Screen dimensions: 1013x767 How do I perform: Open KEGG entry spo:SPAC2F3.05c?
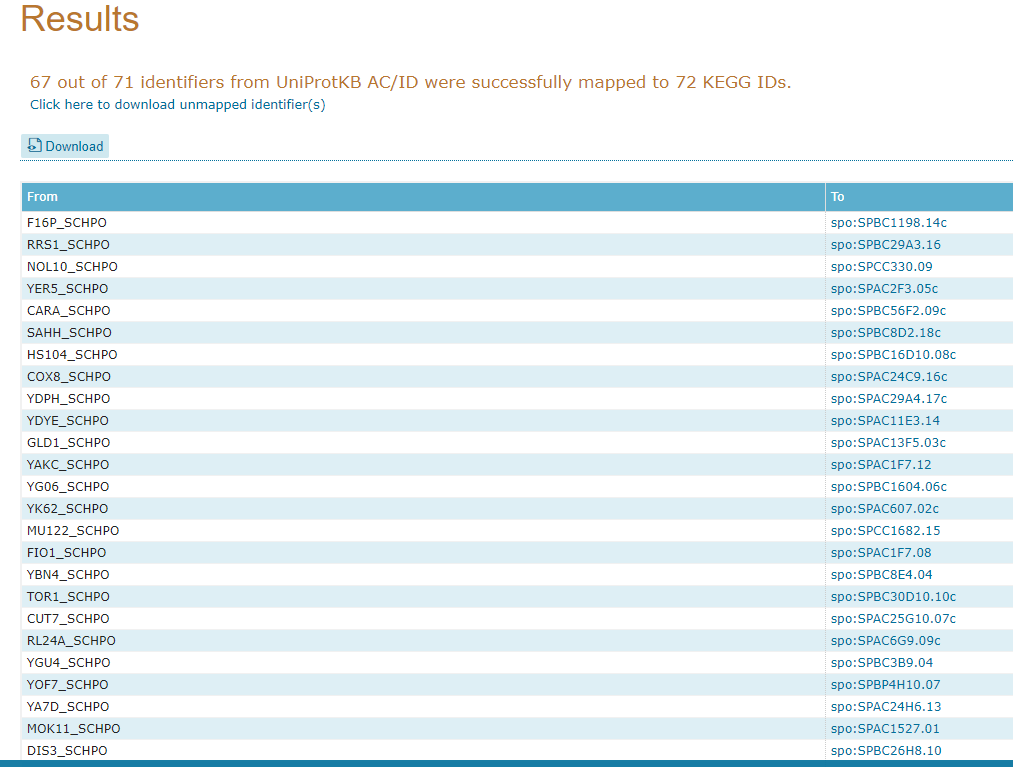[884, 289]
